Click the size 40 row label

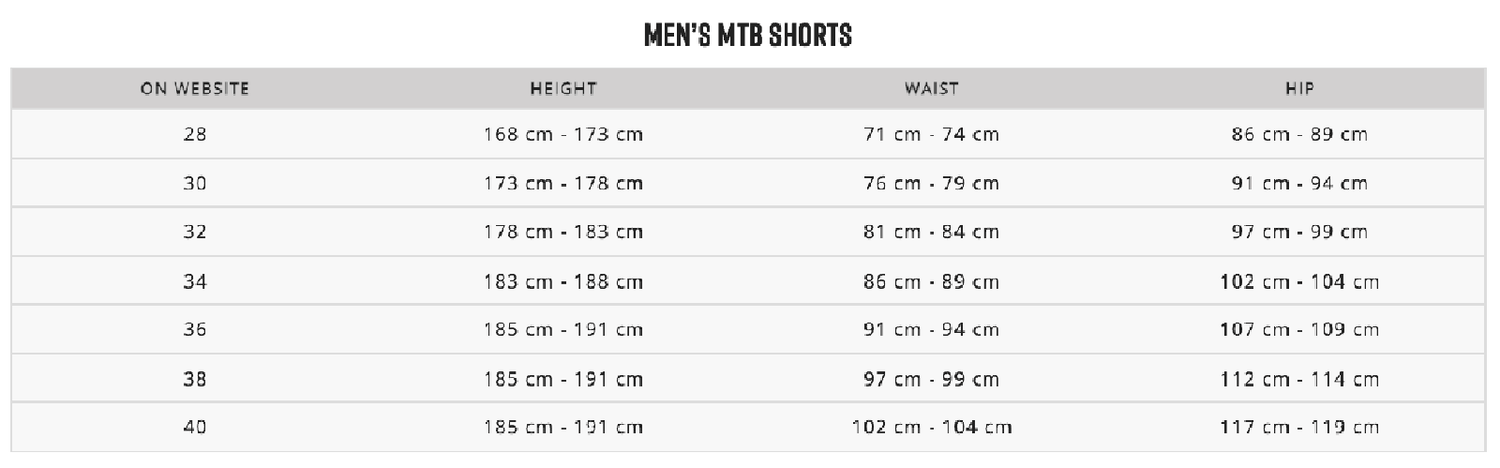(x=195, y=428)
